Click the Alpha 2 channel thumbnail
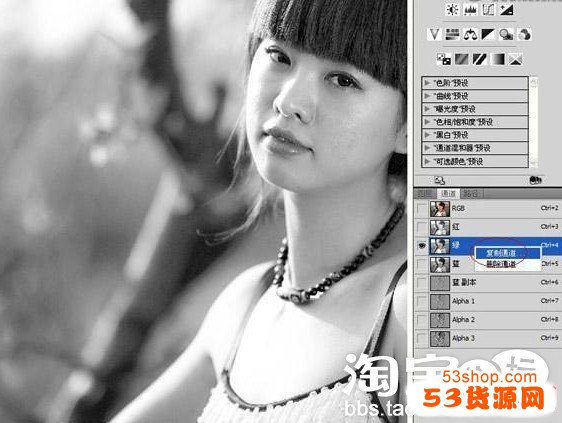This screenshot has height=423, width=562. click(440, 320)
